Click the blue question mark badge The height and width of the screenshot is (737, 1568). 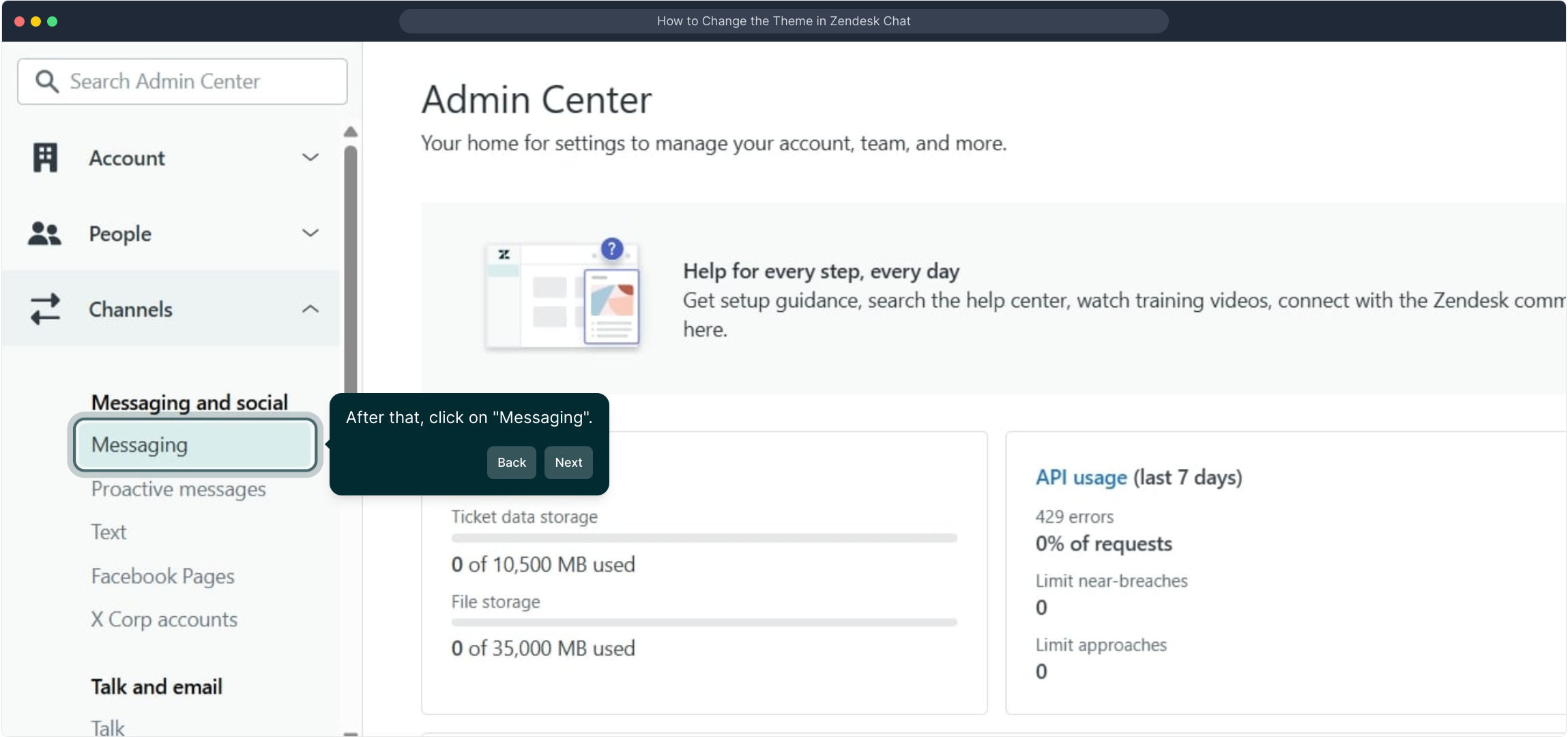click(x=611, y=249)
